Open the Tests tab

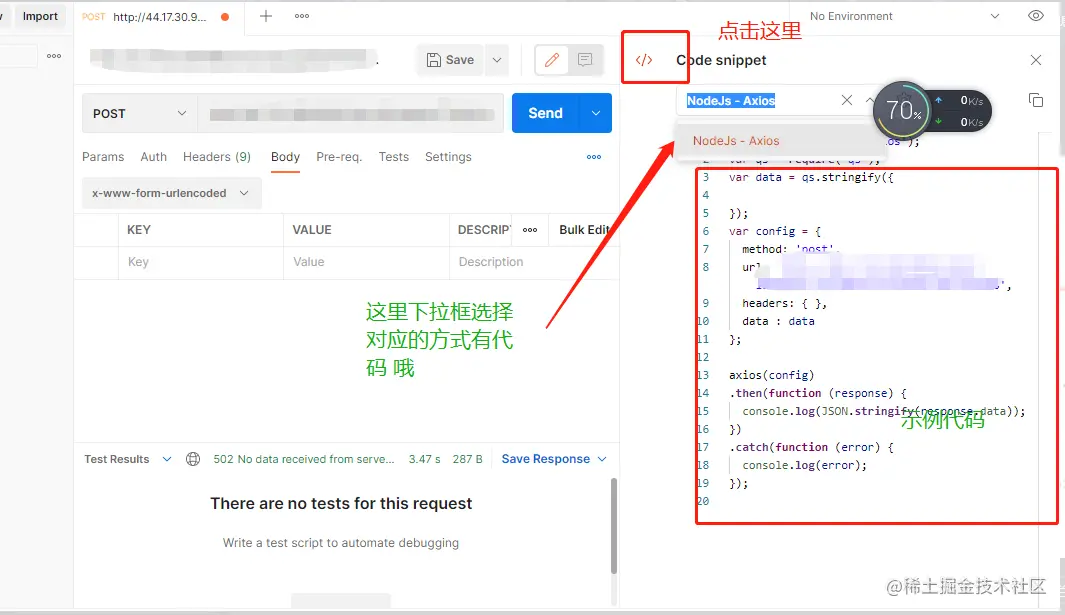coord(393,157)
